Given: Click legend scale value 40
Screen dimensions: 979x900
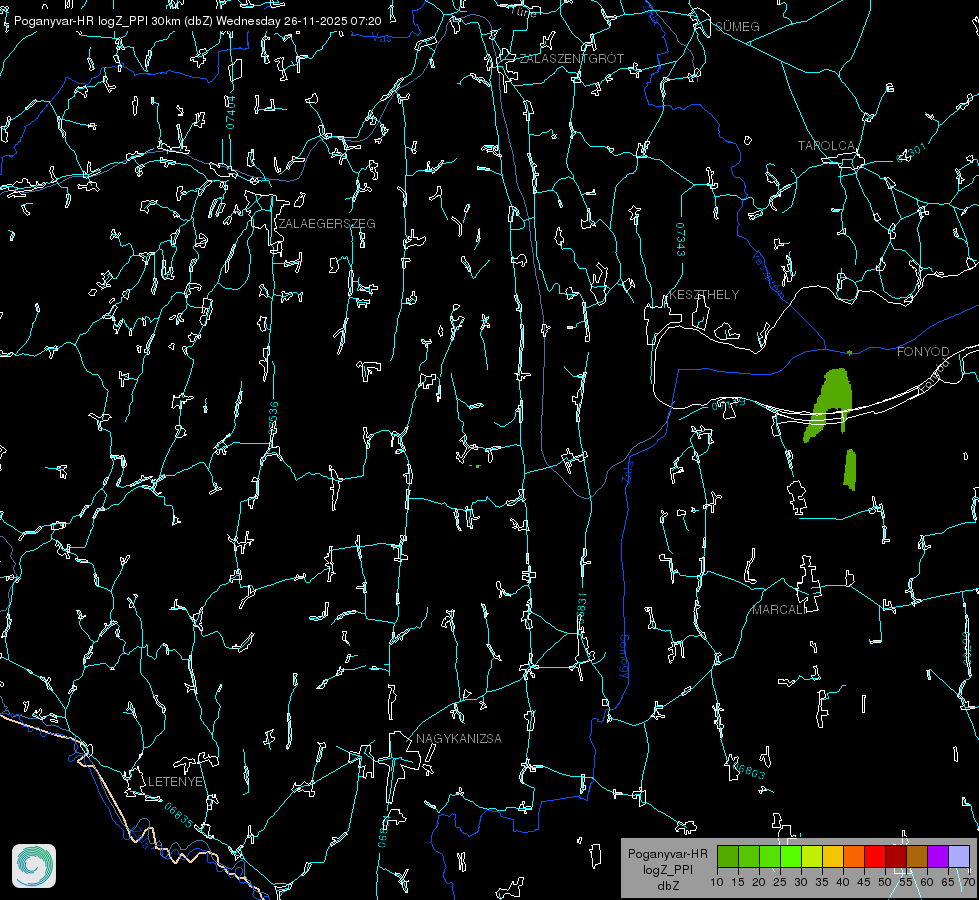Looking at the screenshot, I should pyautogui.click(x=843, y=882).
